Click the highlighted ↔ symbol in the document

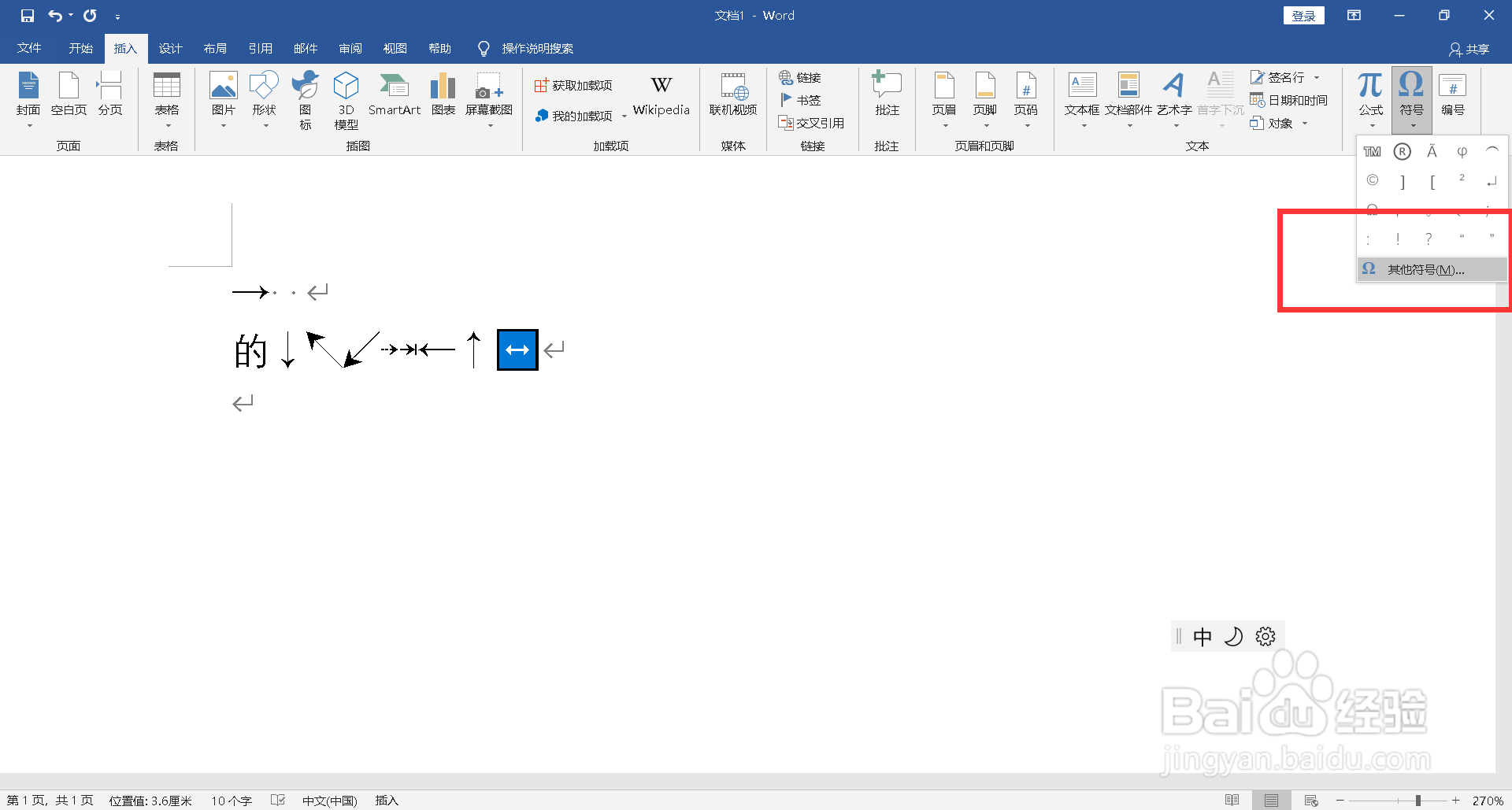pos(517,350)
